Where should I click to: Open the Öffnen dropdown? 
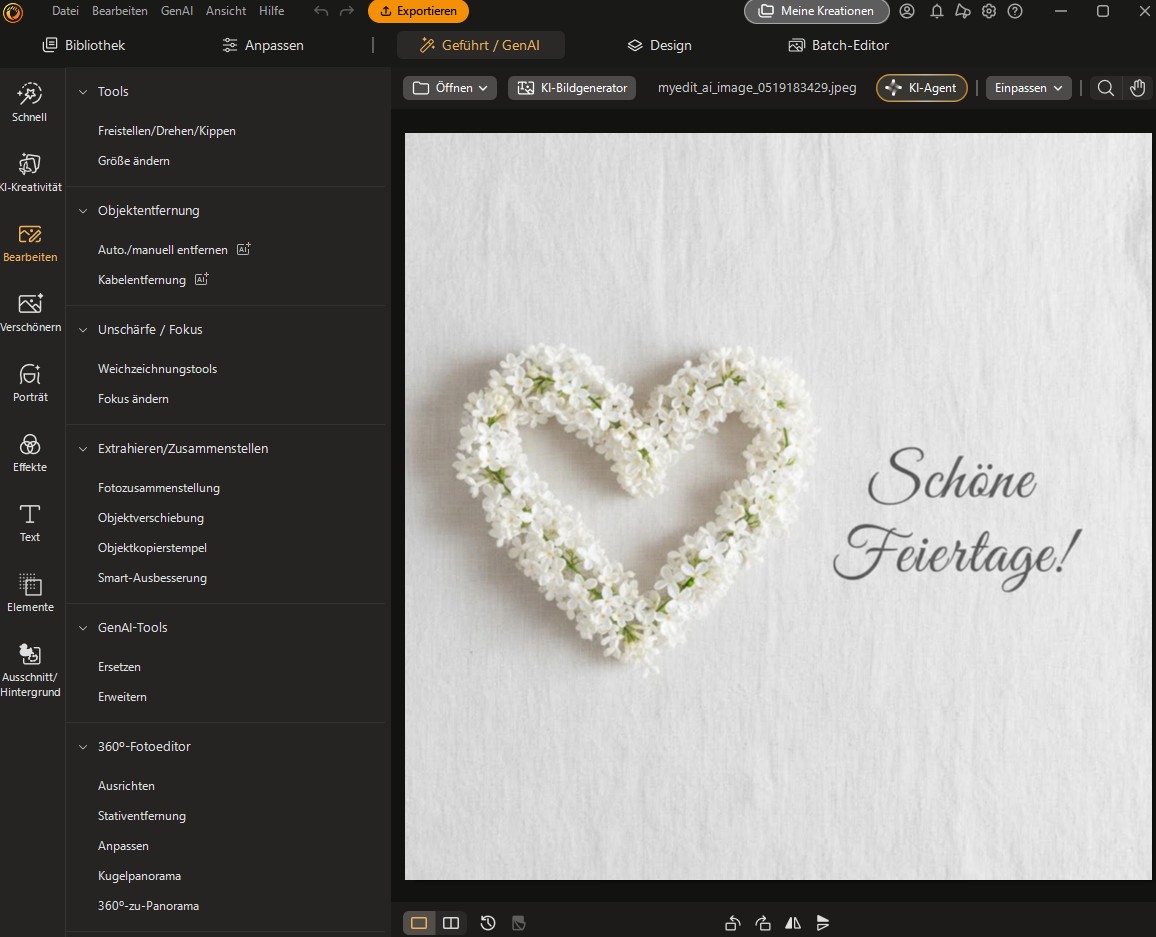click(x=450, y=88)
